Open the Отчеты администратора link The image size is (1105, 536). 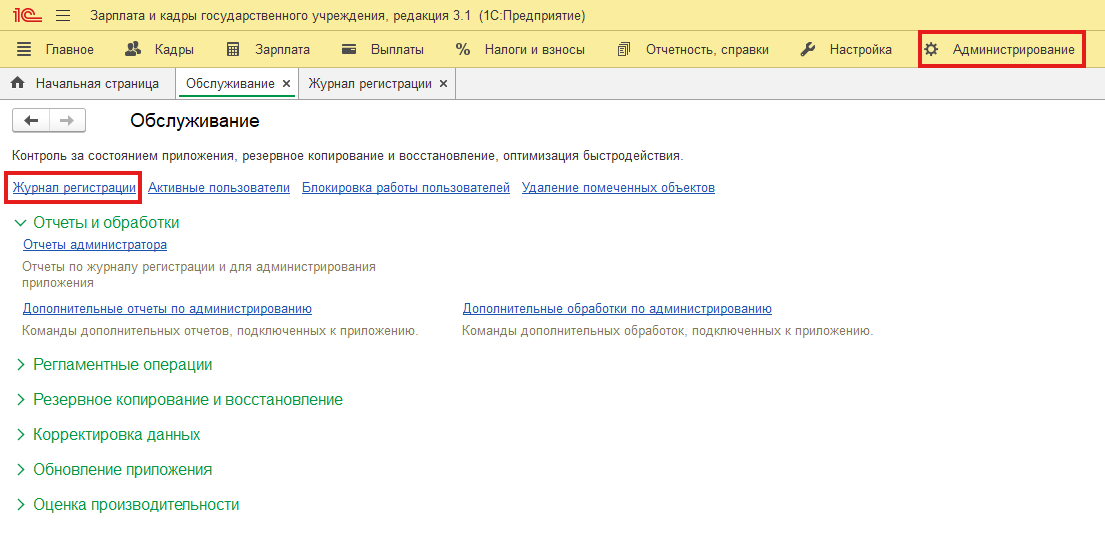point(95,245)
